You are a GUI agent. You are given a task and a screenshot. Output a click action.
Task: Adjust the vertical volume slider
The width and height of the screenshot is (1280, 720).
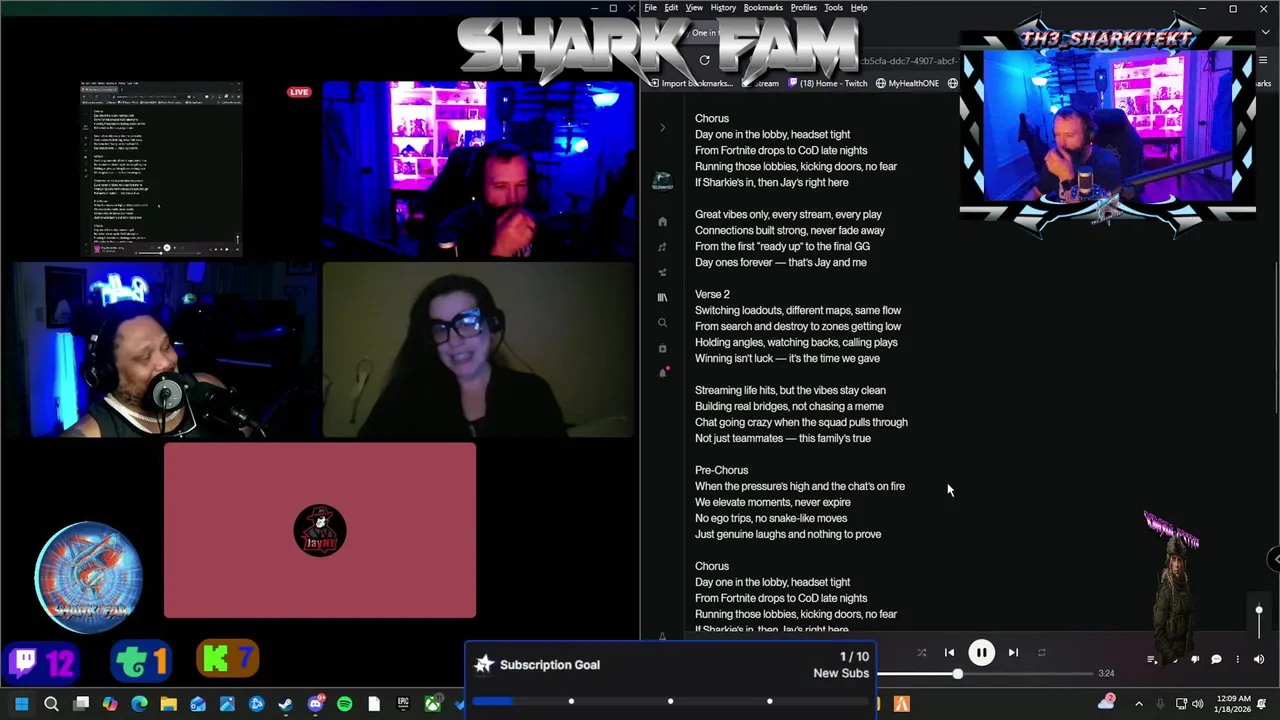pos(1259,620)
